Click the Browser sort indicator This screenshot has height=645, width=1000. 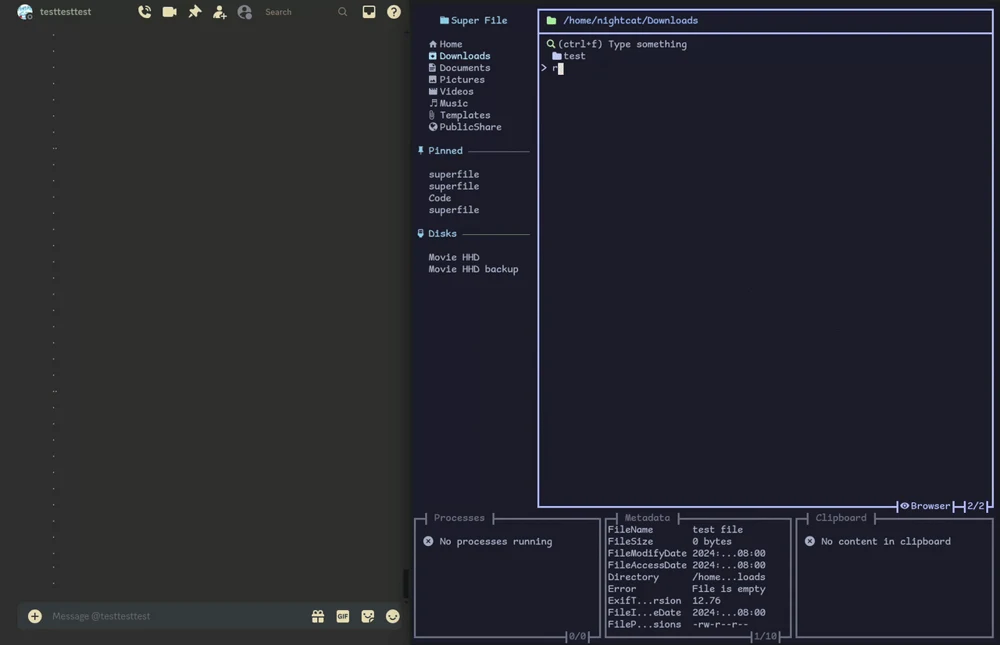(x=925, y=506)
